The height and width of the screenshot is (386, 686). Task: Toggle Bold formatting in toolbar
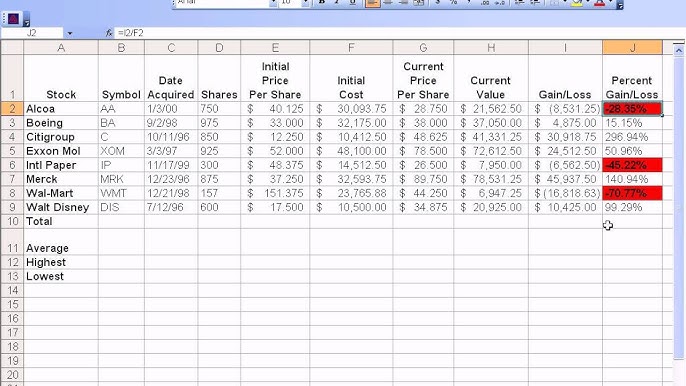[x=322, y=3]
